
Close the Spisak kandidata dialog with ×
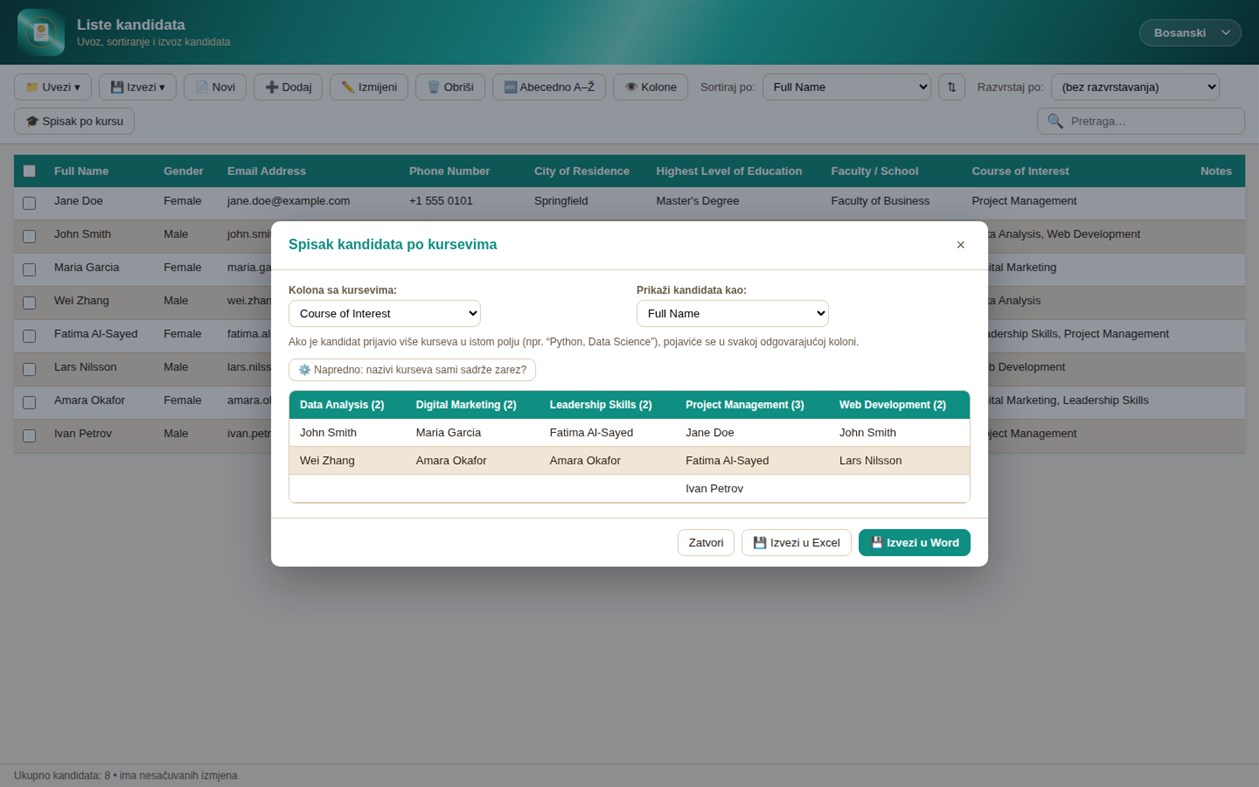point(960,245)
